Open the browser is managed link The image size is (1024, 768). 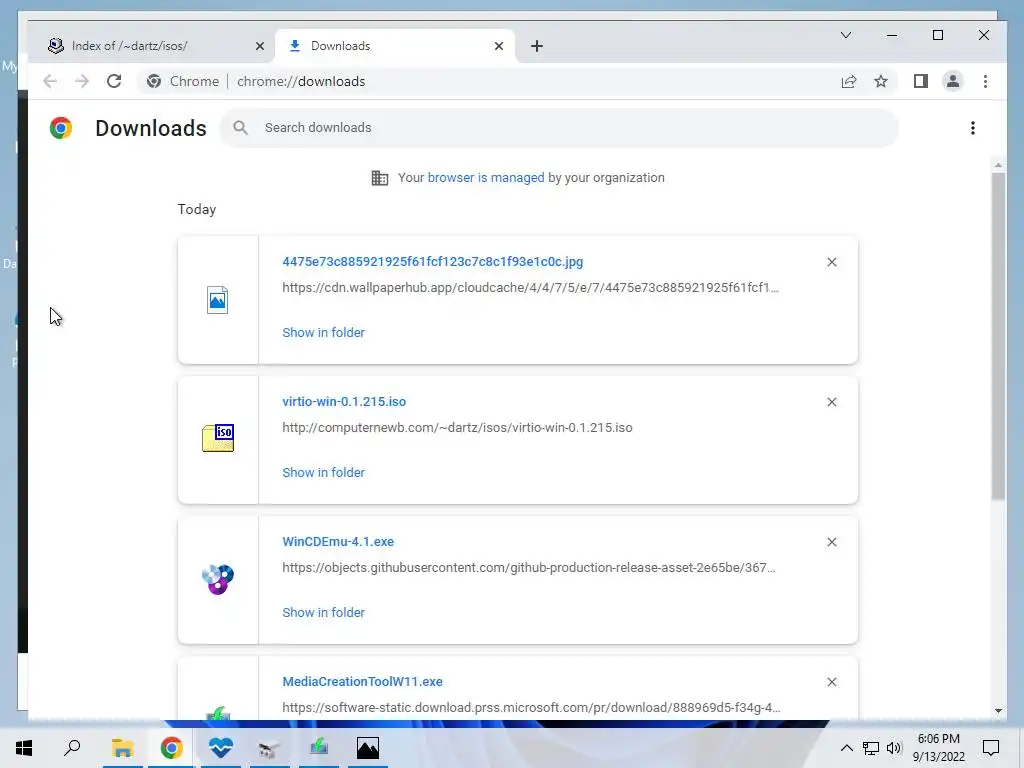click(x=485, y=178)
